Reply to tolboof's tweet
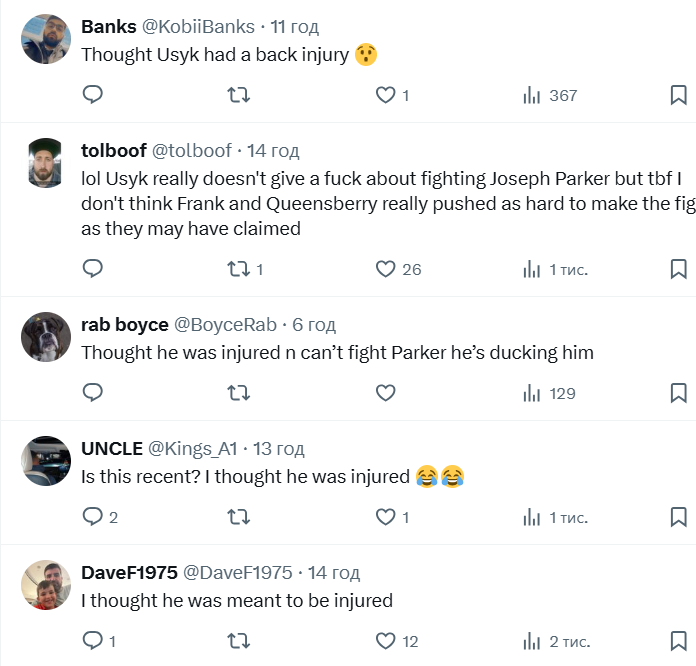The image size is (696, 666). tap(92, 269)
